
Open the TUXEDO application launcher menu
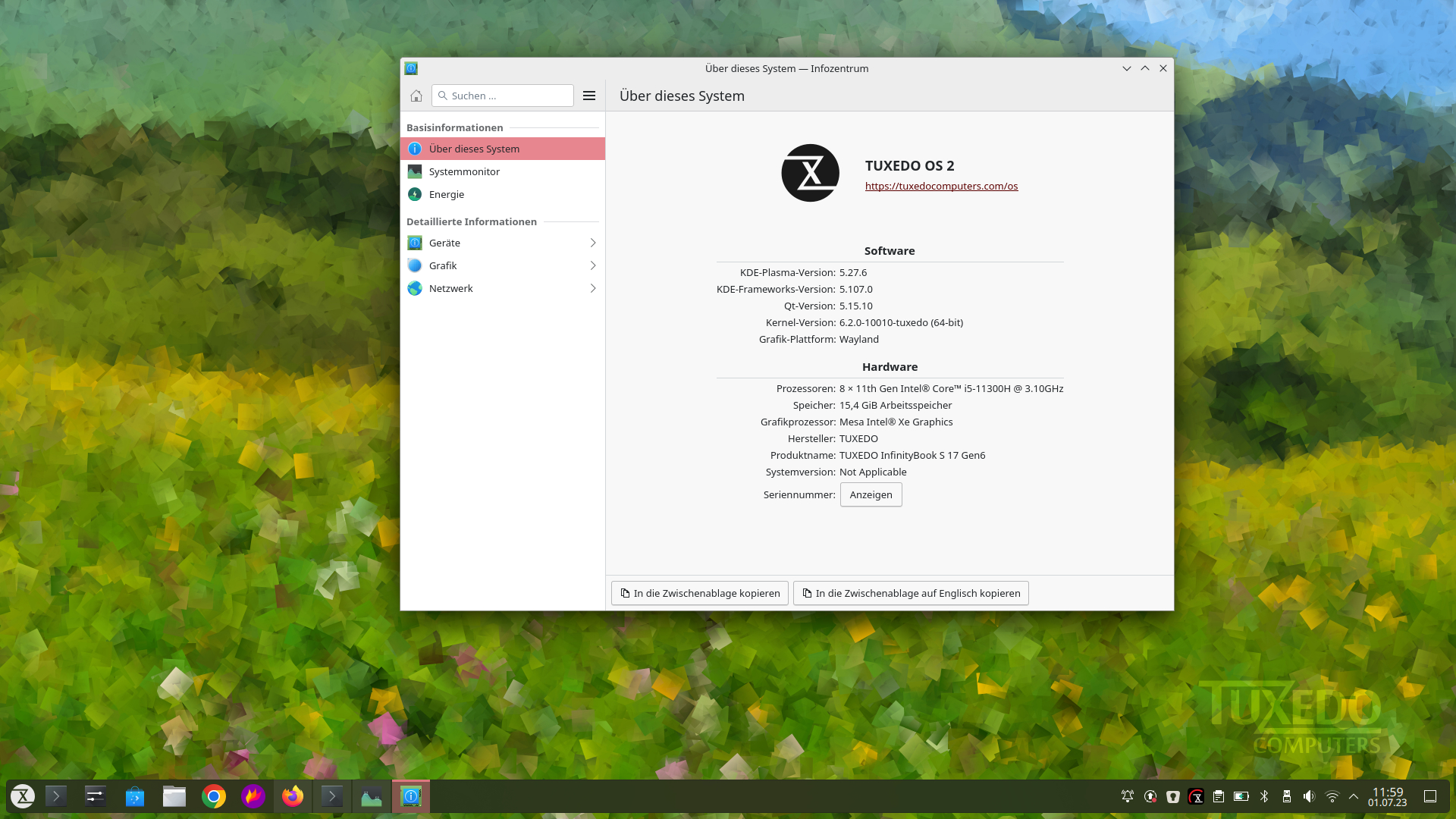point(23,796)
